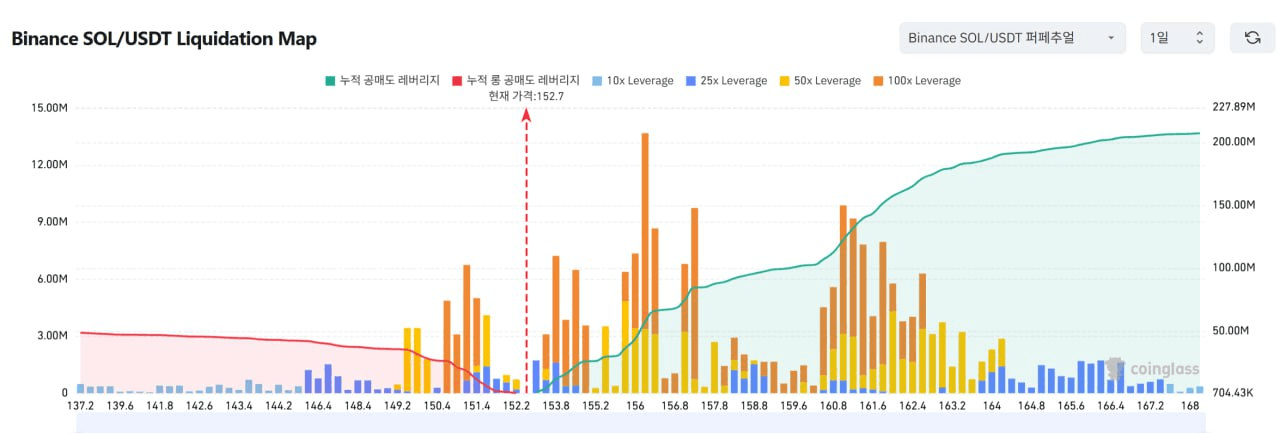This screenshot has width=1280, height=433.
Task: Change the 1일 time range stepper
Action: tap(1177, 38)
